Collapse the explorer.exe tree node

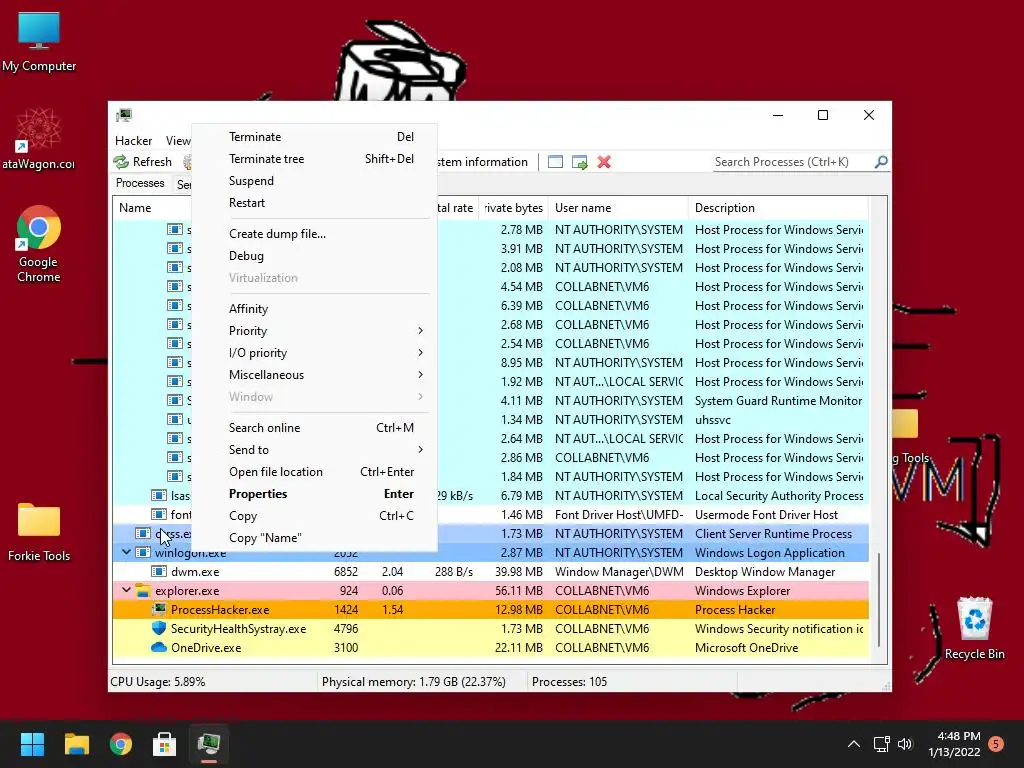click(x=126, y=590)
